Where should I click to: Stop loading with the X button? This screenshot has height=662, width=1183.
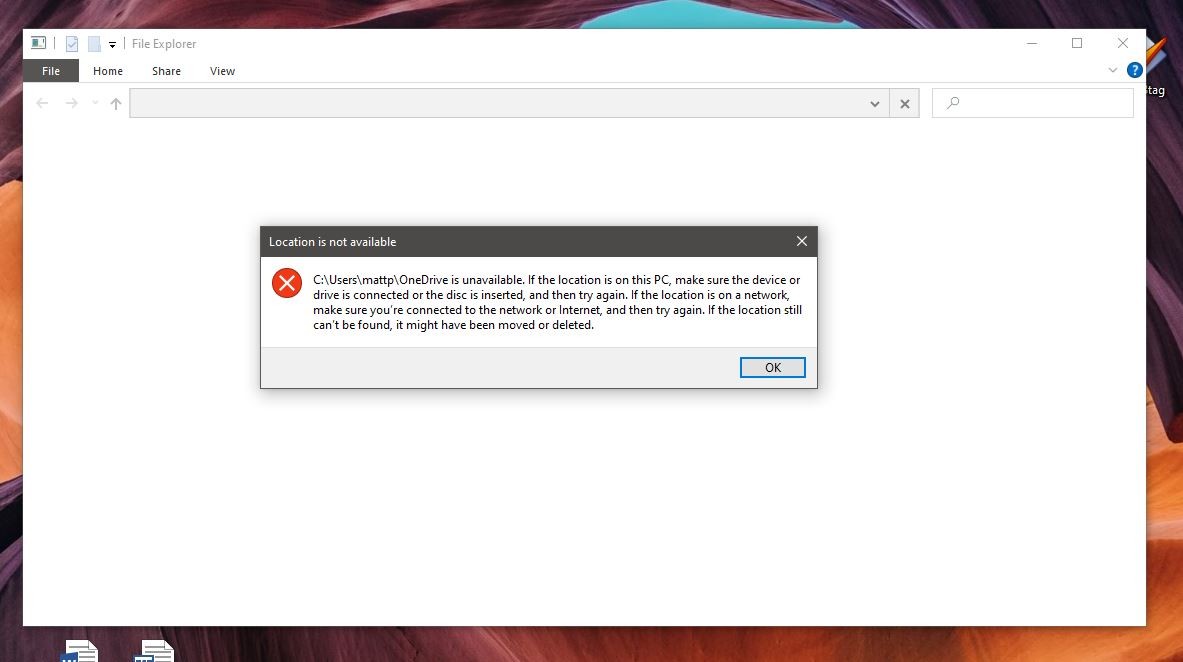coord(905,103)
